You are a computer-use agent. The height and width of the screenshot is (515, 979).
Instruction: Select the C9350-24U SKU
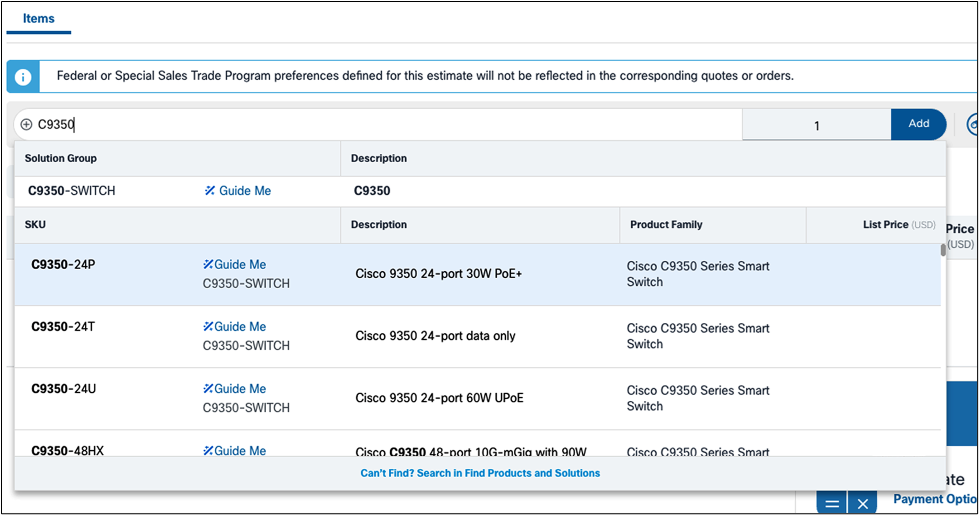(64, 389)
